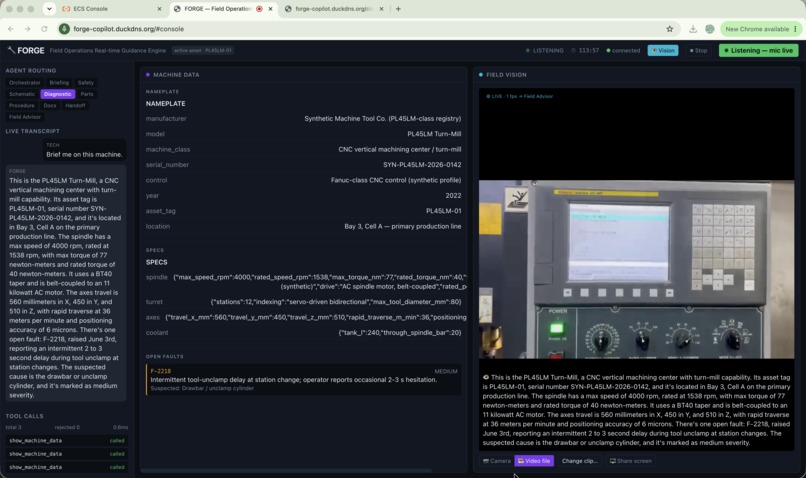Expand the tab search dropdown chevron
The image size is (806, 478).
[x=49, y=9]
